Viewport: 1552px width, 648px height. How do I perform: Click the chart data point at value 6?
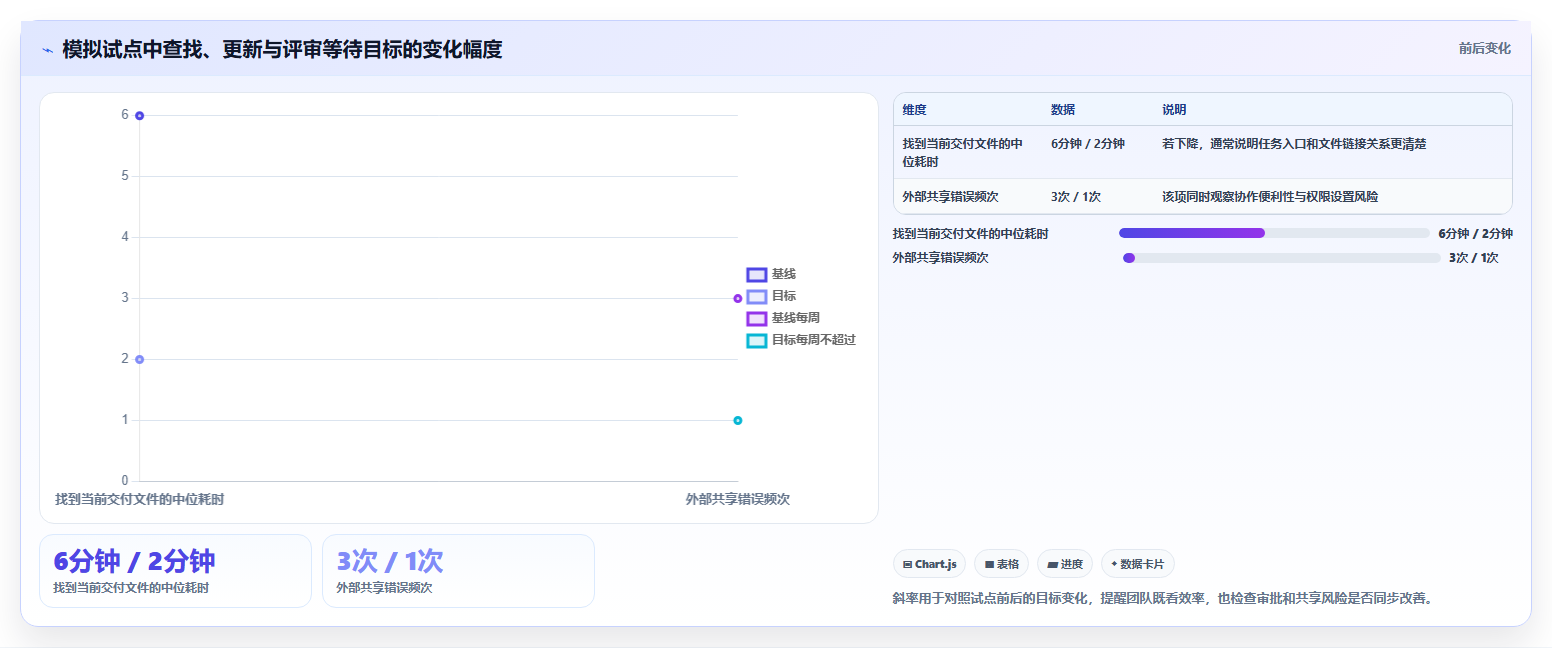point(139,116)
